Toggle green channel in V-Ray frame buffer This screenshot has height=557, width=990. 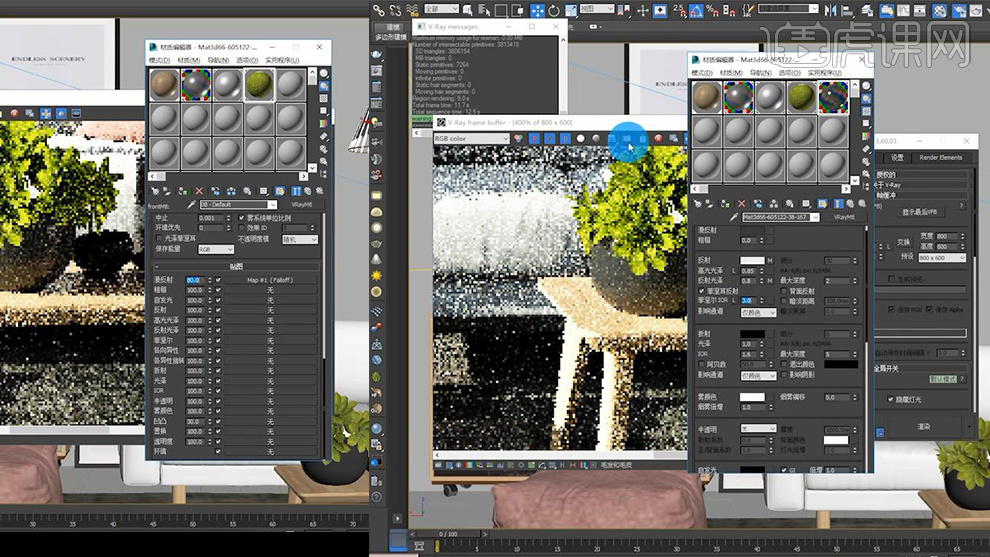point(550,138)
